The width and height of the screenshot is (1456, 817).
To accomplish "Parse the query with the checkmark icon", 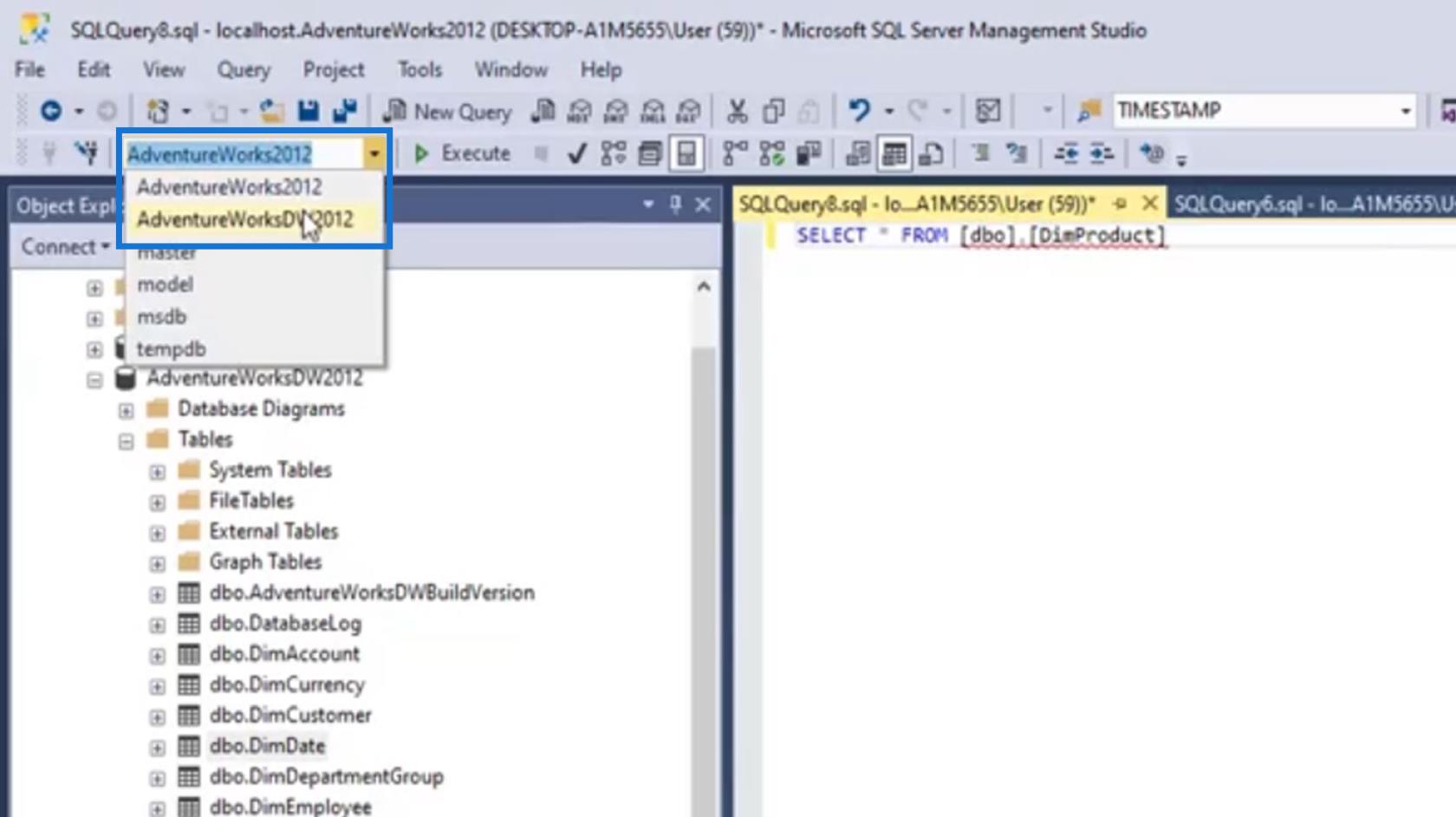I will click(576, 154).
